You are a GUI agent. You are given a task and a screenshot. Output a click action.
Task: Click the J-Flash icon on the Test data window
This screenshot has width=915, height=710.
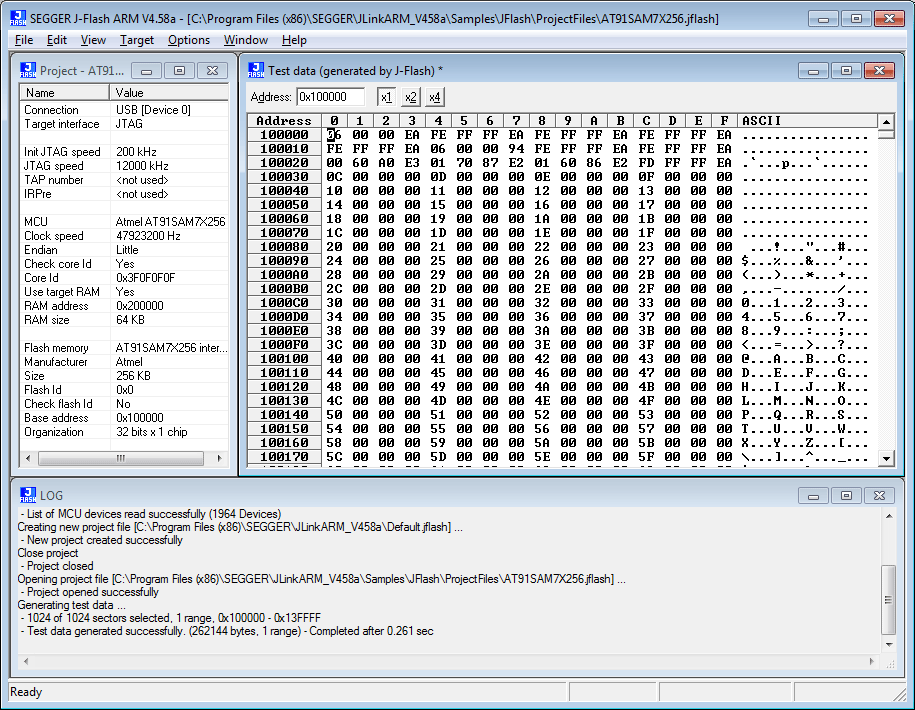click(x=257, y=69)
